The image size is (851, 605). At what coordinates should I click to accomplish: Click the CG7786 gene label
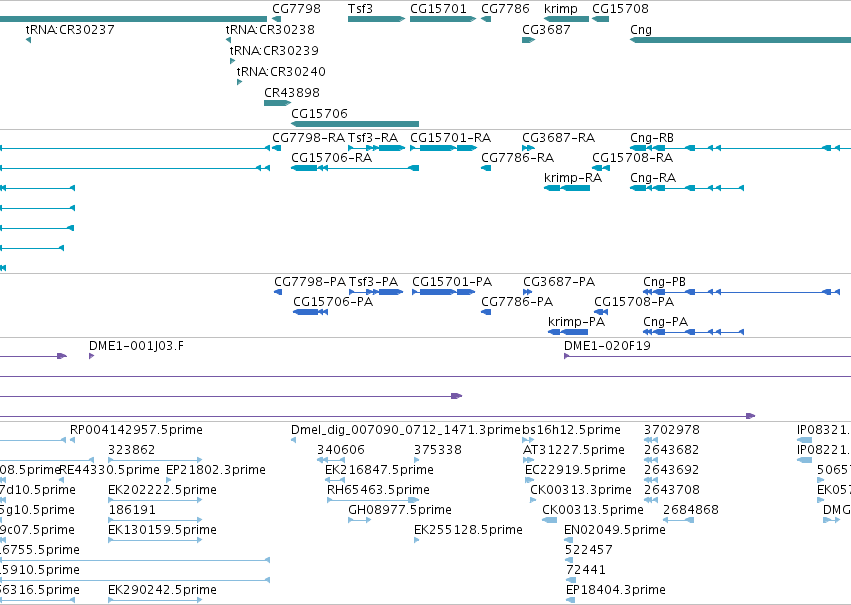505,9
